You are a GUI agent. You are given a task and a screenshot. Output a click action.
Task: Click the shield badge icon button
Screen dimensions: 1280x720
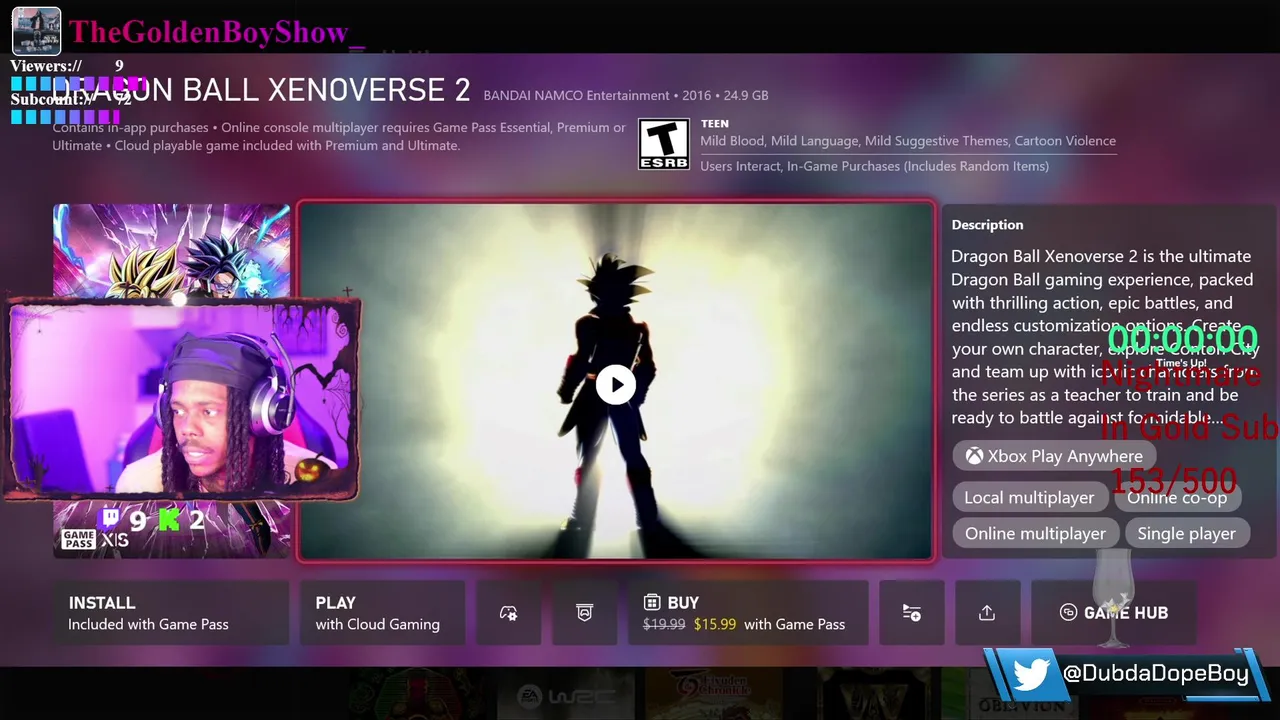coord(585,613)
